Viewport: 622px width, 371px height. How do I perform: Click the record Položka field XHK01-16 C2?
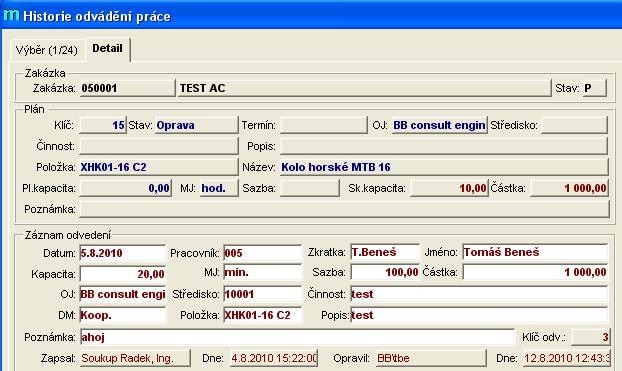click(263, 315)
